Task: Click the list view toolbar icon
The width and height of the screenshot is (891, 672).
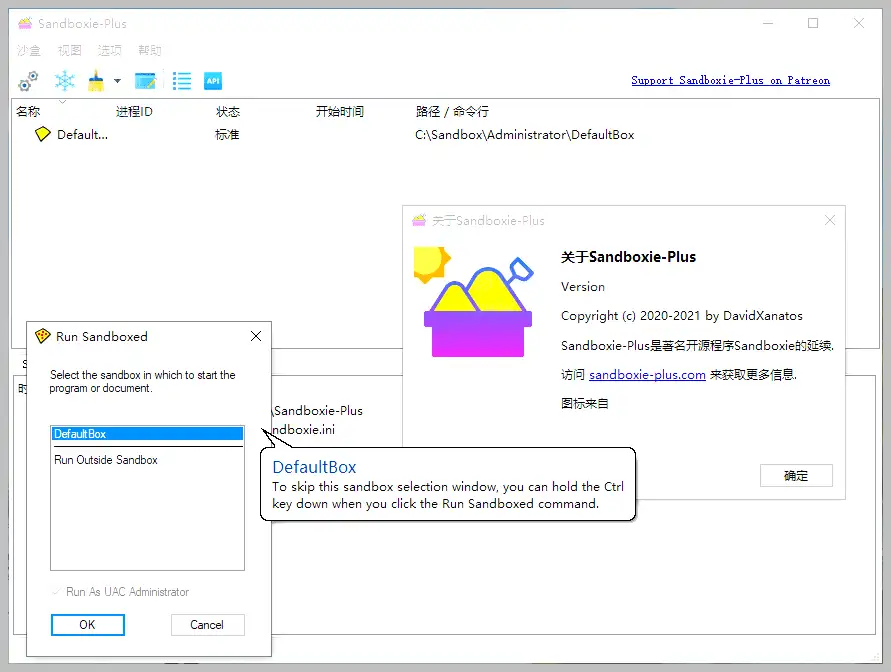Action: [181, 81]
